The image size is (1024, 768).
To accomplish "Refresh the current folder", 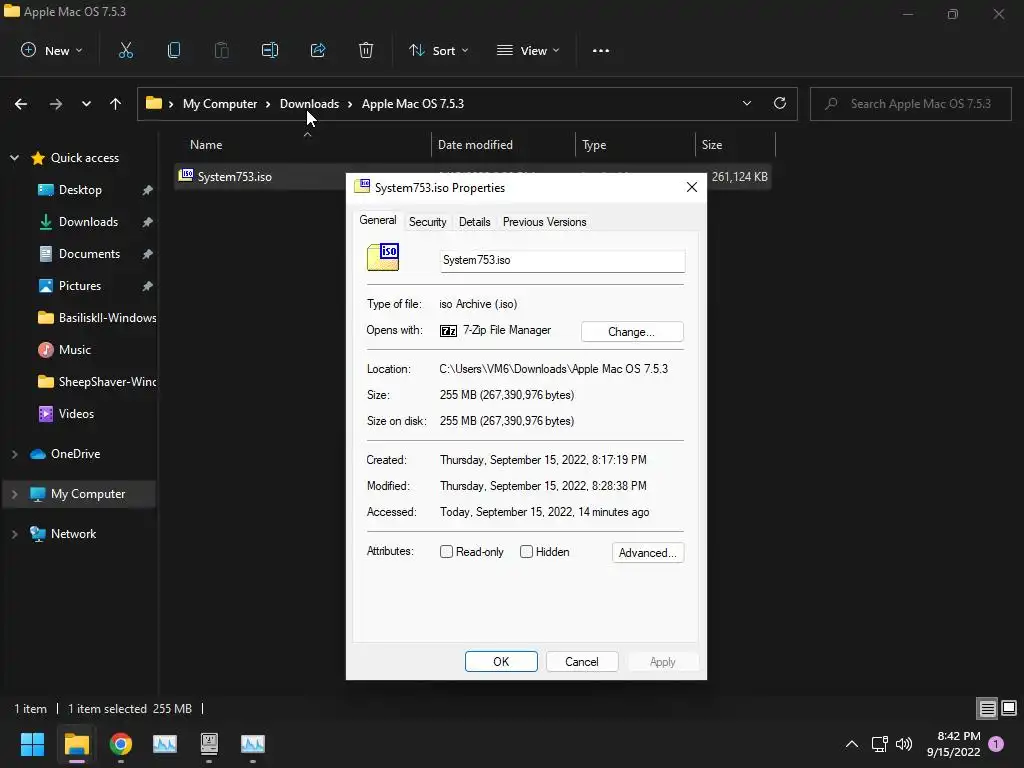I will point(780,103).
